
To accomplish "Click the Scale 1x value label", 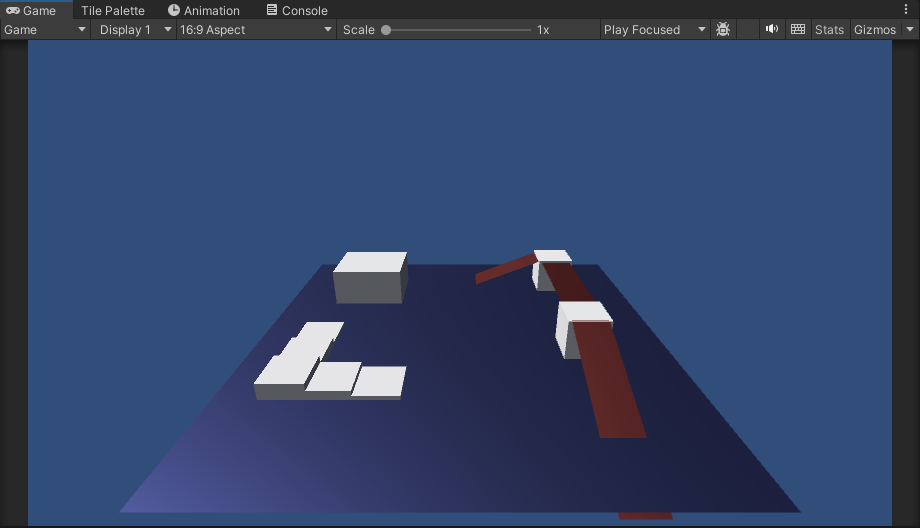I will pyautogui.click(x=543, y=30).
